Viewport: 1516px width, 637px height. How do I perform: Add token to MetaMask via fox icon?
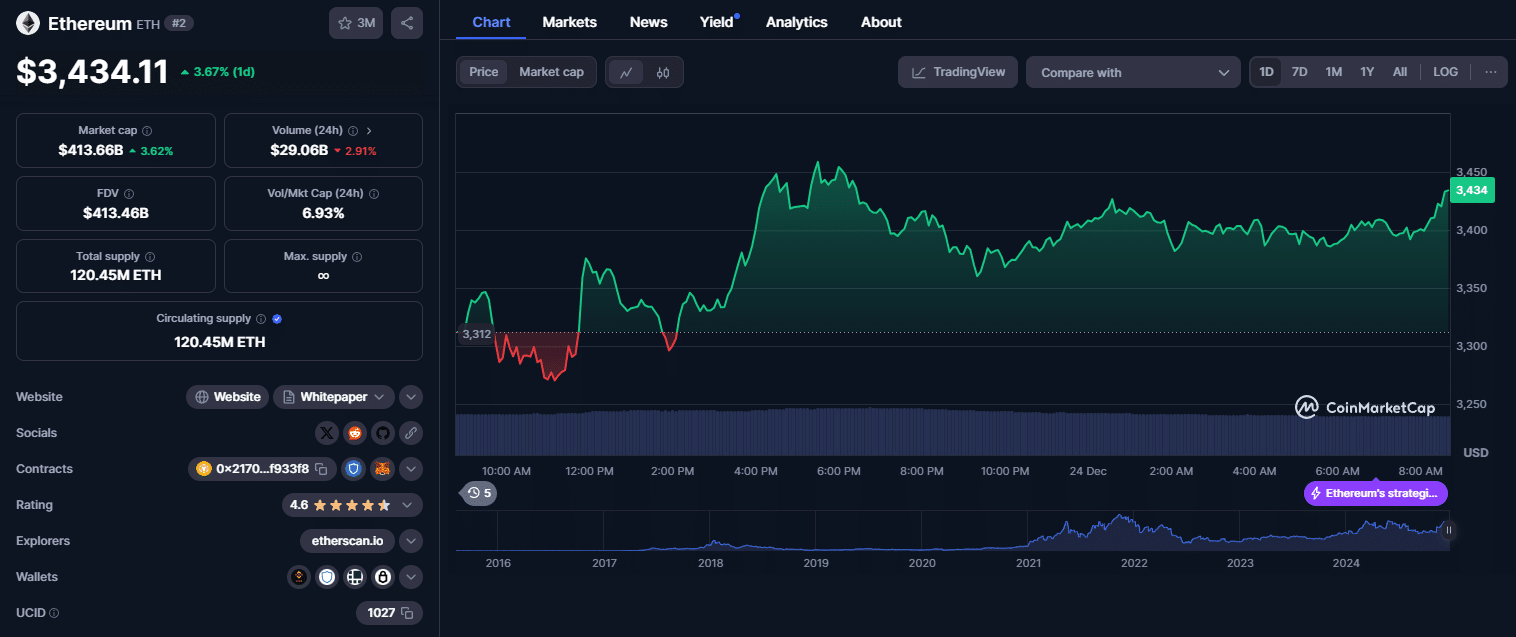(x=382, y=469)
